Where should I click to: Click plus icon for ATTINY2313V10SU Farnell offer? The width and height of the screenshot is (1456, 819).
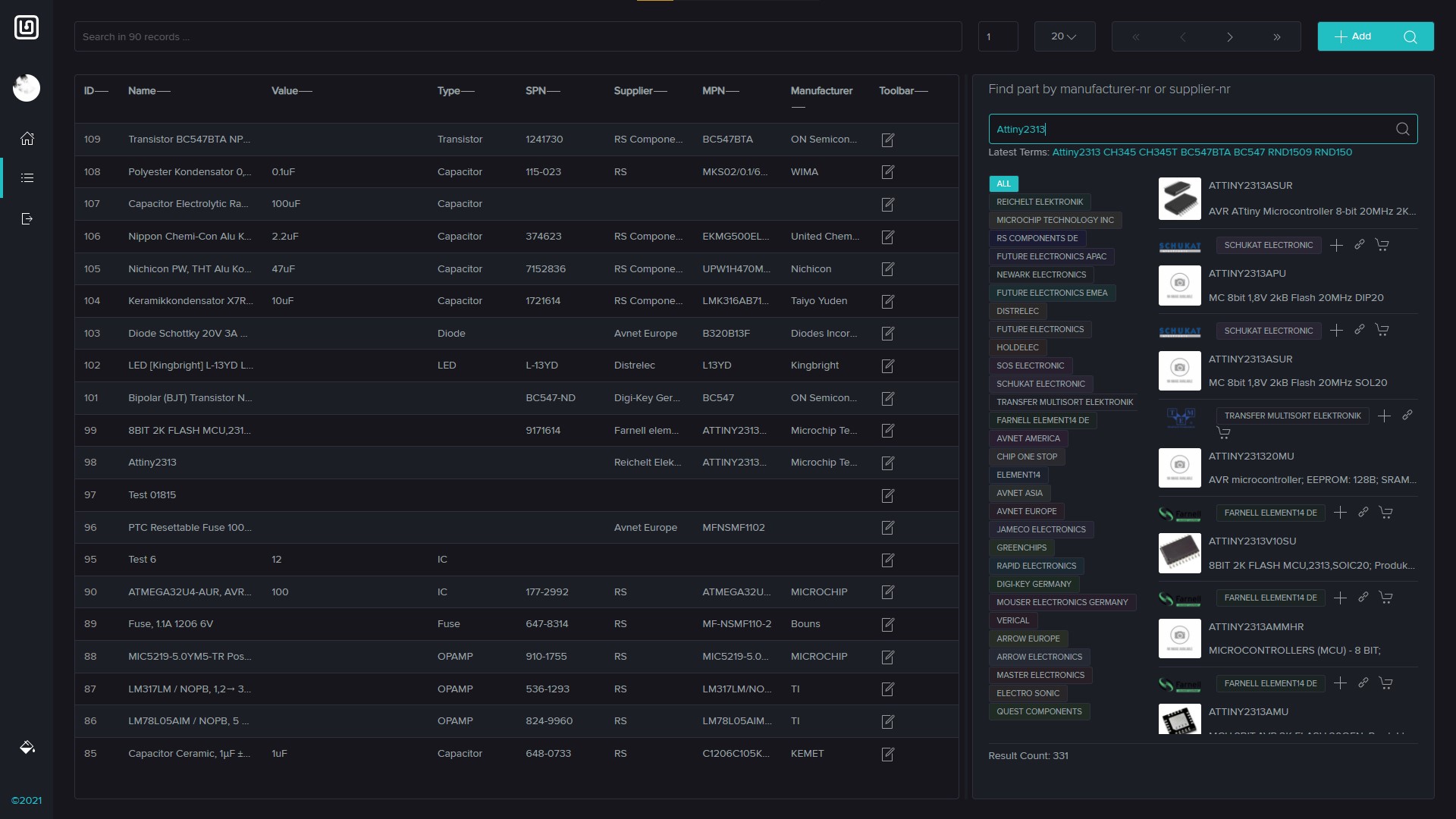(1341, 598)
